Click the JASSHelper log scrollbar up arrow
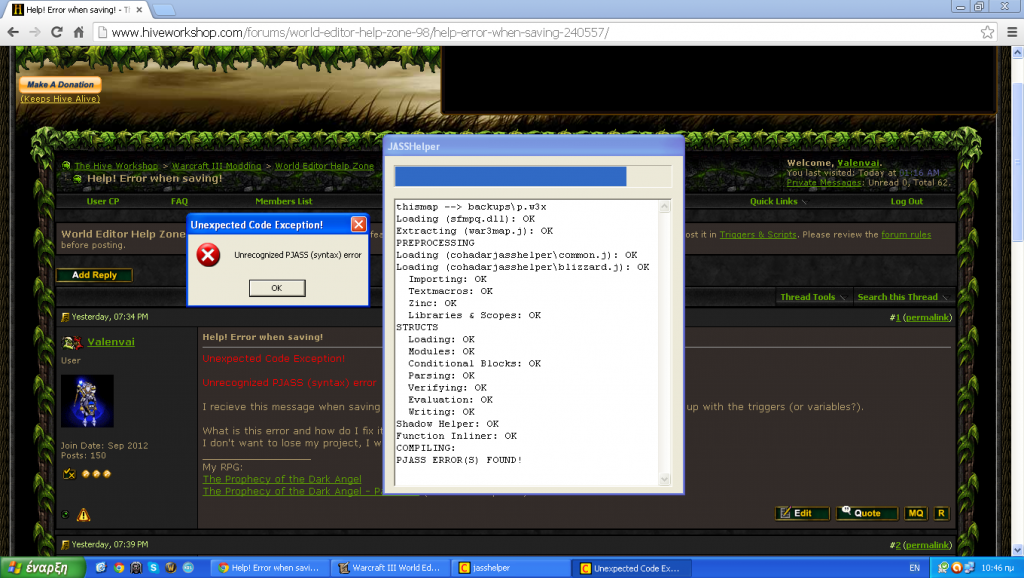 (x=664, y=206)
